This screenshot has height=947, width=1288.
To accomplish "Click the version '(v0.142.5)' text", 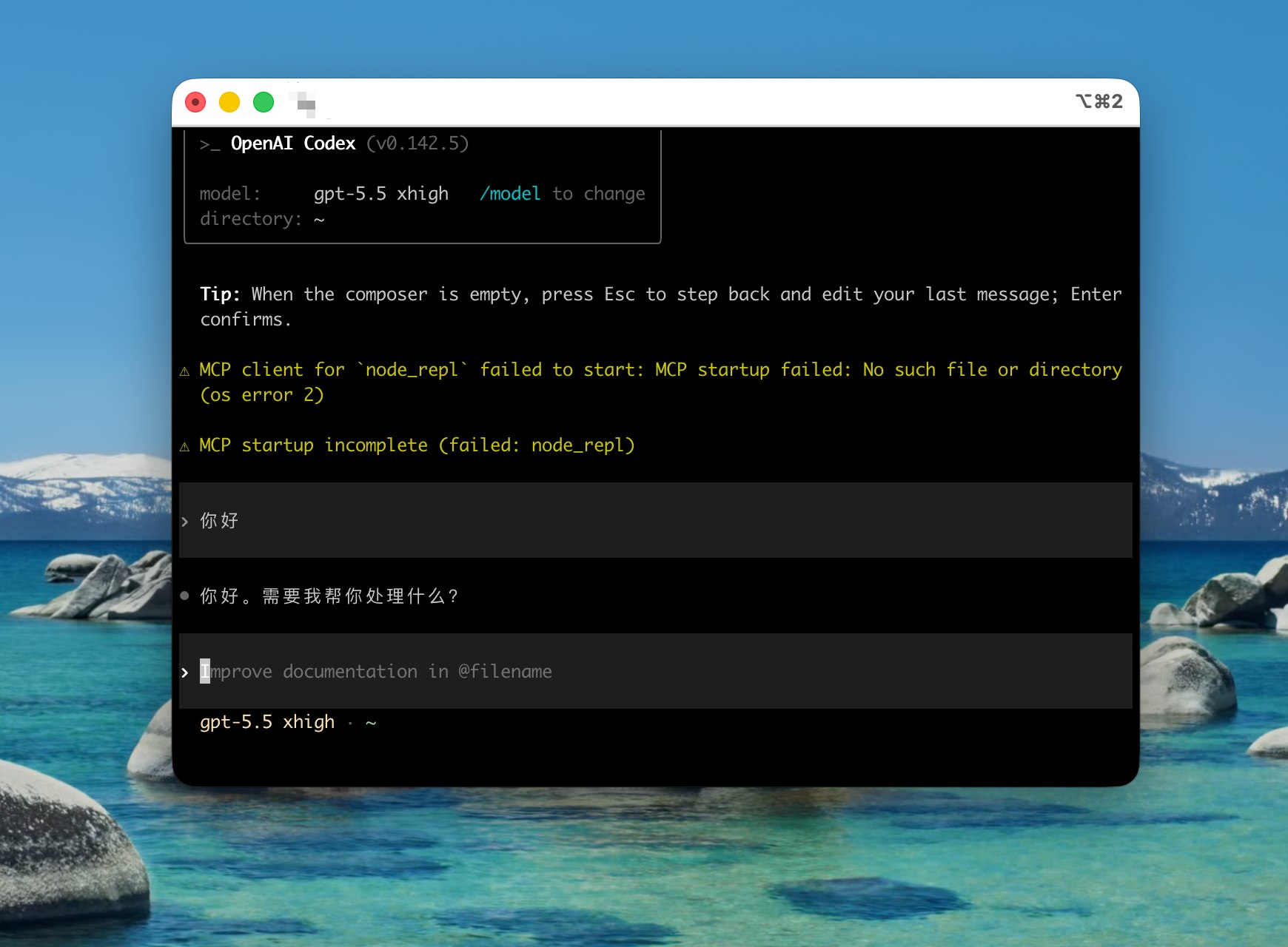I will pyautogui.click(x=417, y=144).
